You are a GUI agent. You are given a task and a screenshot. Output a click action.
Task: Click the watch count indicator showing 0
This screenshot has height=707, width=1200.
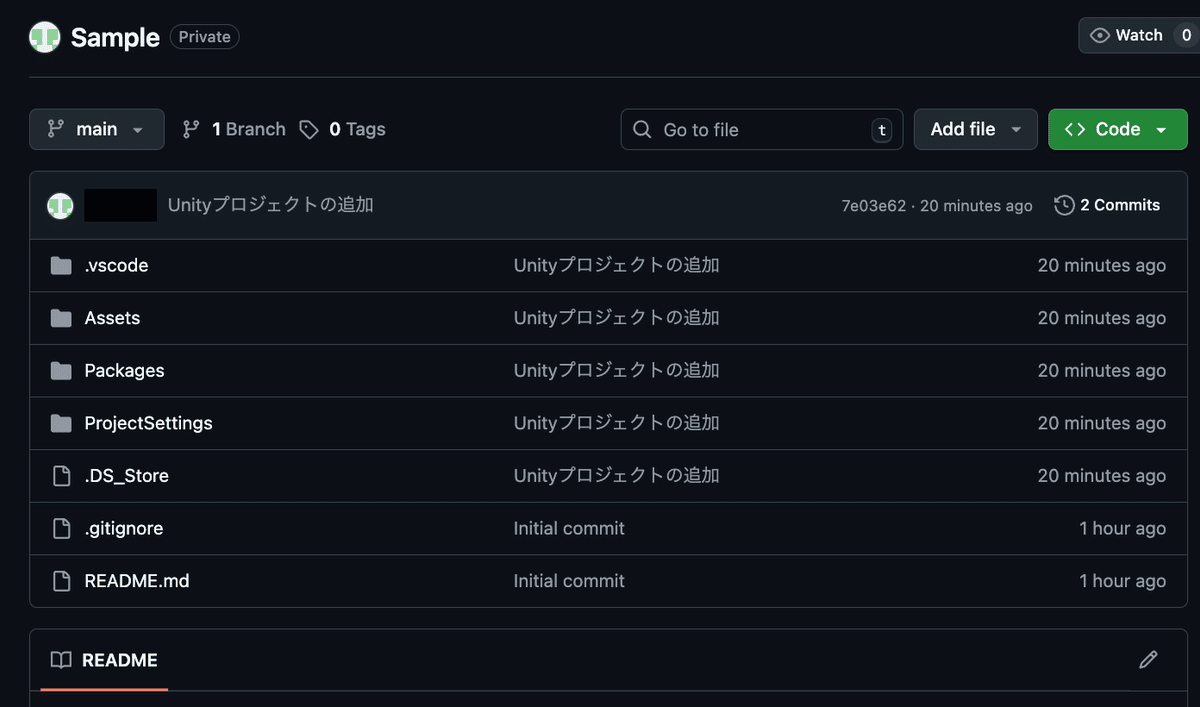[x=1186, y=35]
